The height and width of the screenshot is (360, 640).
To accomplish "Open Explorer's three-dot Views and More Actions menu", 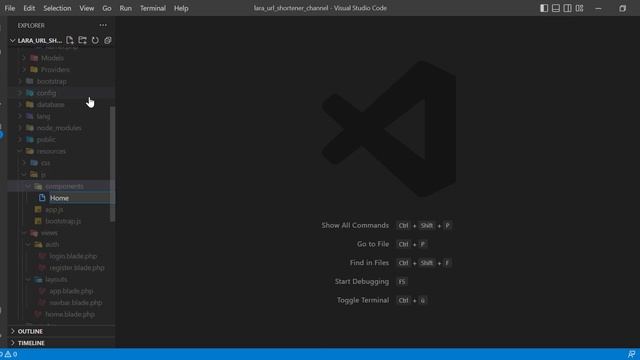I will click(103, 25).
